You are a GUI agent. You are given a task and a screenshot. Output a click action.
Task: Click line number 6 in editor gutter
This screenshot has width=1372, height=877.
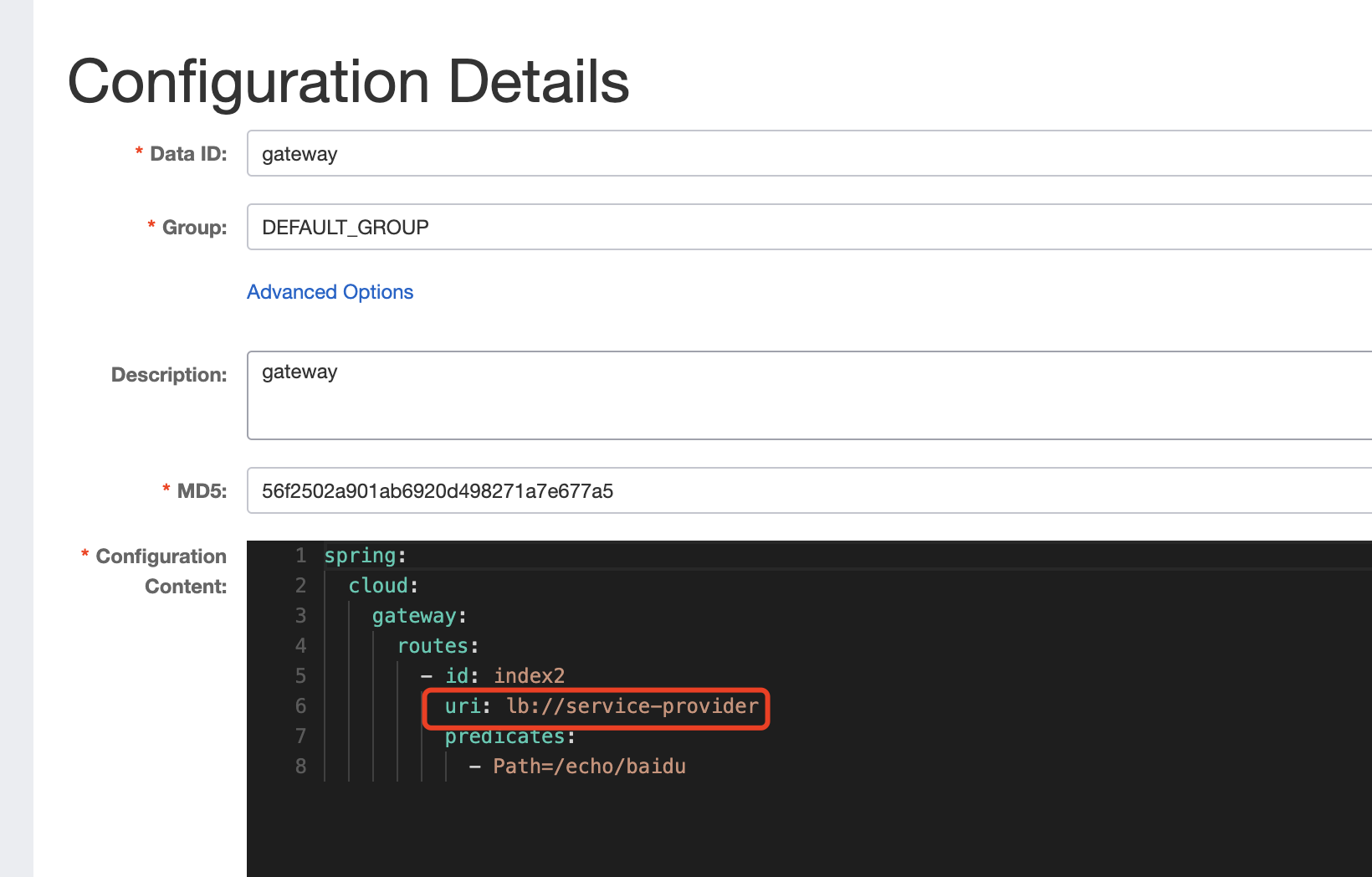[300, 706]
